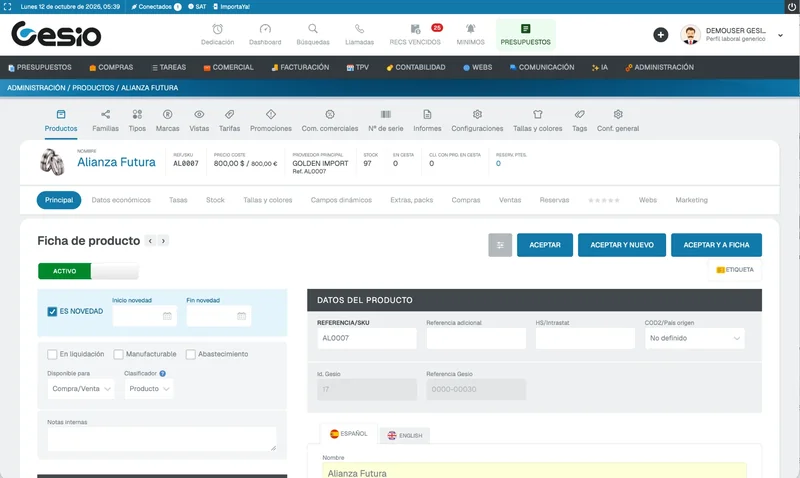Open the Vistas eye icon
Screen dimensions: 800x478
coord(199,114)
